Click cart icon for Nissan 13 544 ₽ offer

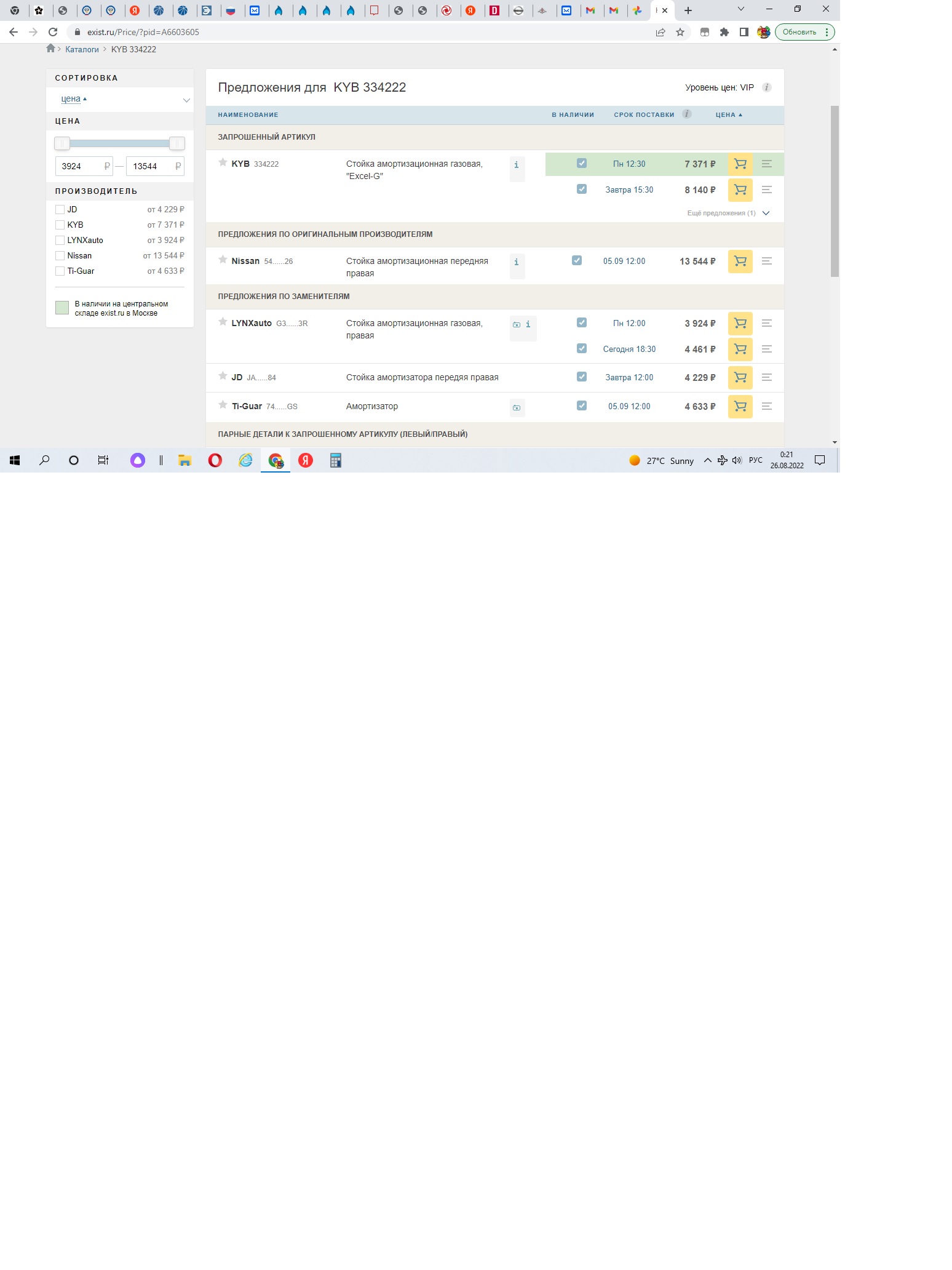740,262
